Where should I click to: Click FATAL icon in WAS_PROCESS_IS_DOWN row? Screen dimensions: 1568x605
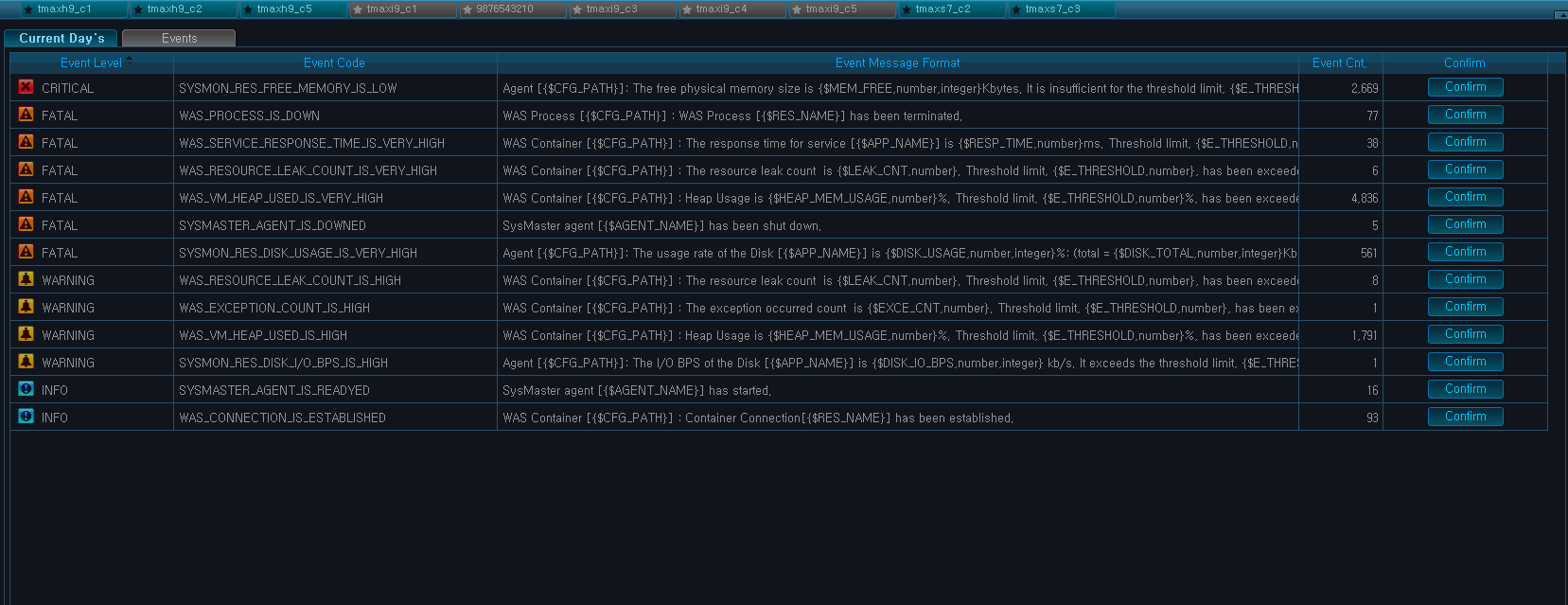pos(26,115)
